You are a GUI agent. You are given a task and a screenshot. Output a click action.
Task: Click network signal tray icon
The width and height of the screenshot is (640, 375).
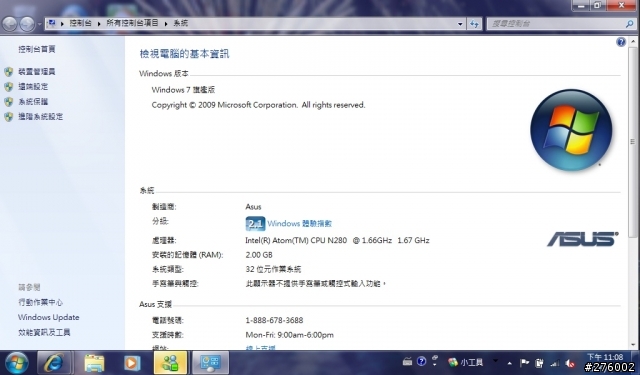pyautogui.click(x=555, y=363)
